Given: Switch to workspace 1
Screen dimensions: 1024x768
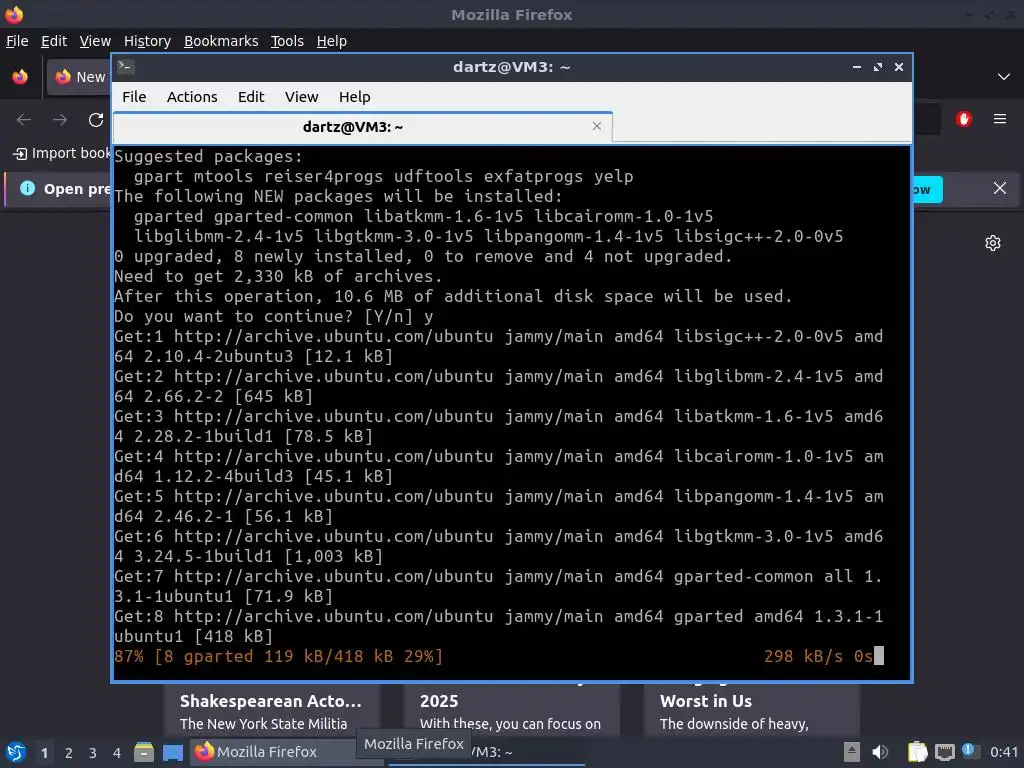Looking at the screenshot, I should (44, 753).
